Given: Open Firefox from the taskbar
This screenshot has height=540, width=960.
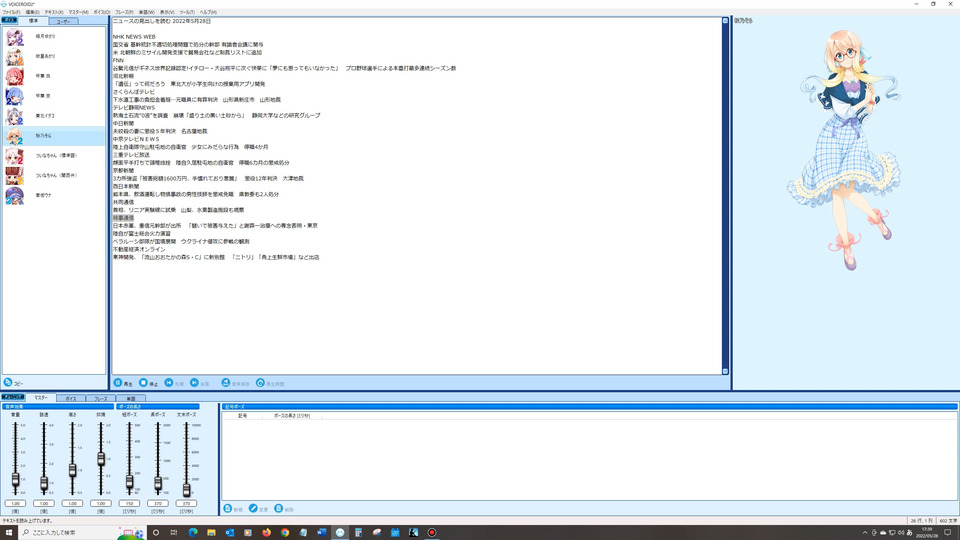Looking at the screenshot, I should click(266, 533).
